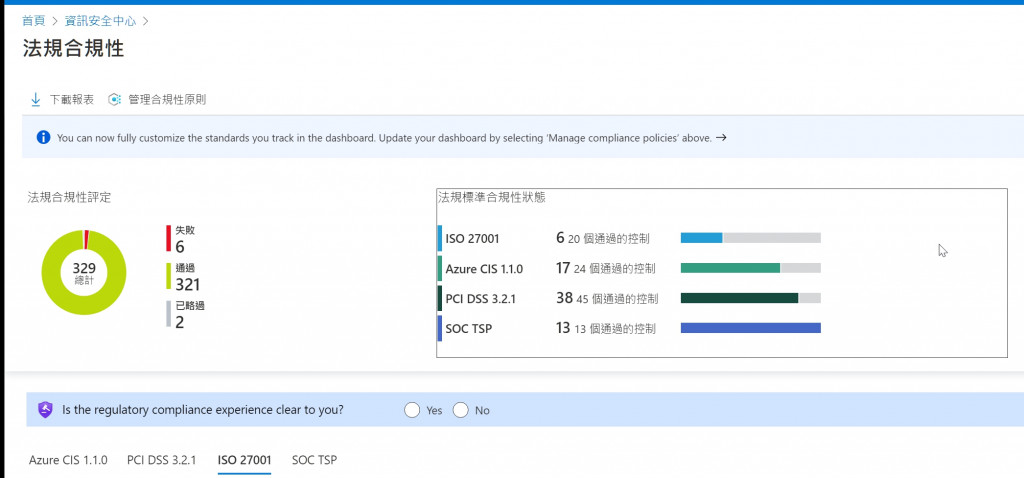Click ISO 27001 in compliance status list

[472, 239]
